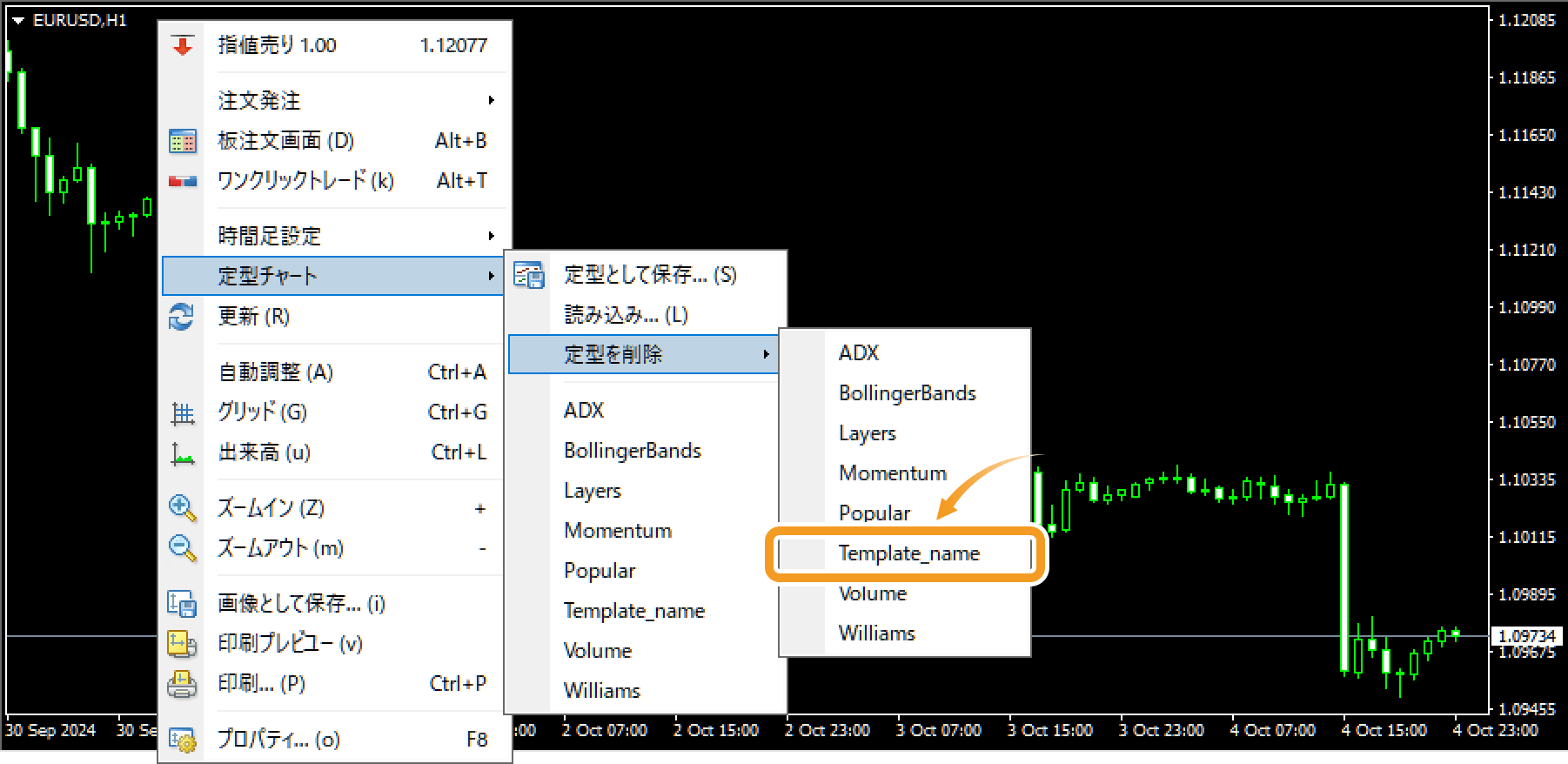The width and height of the screenshot is (1568, 764).
Task: Toggle 自動調整 (A) auto-adjust option
Action: 275,372
